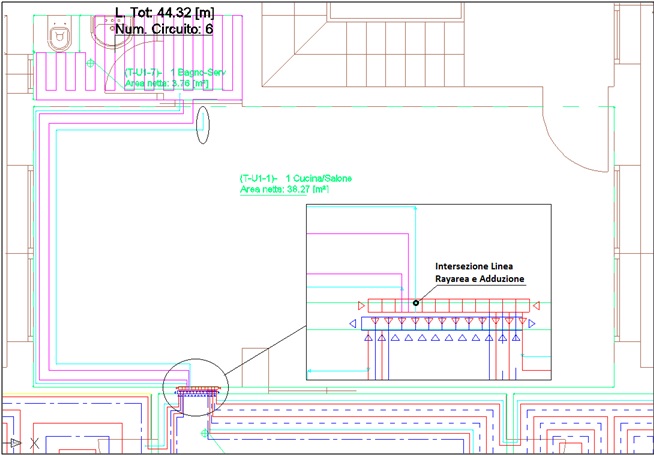Image resolution: width=654 pixels, height=455 pixels.
Task: Click the toilet symbol in the bathroom
Action: [x=60, y=35]
